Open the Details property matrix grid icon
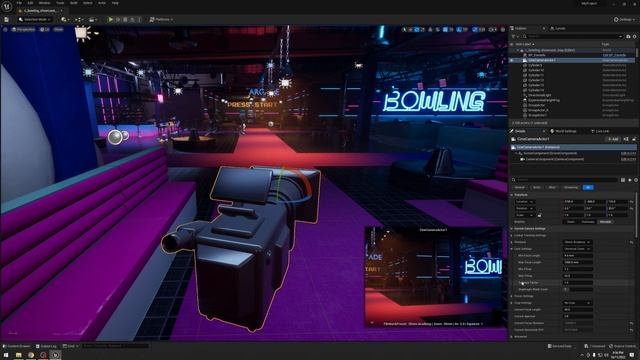The image size is (640, 360). pyautogui.click(x=623, y=180)
